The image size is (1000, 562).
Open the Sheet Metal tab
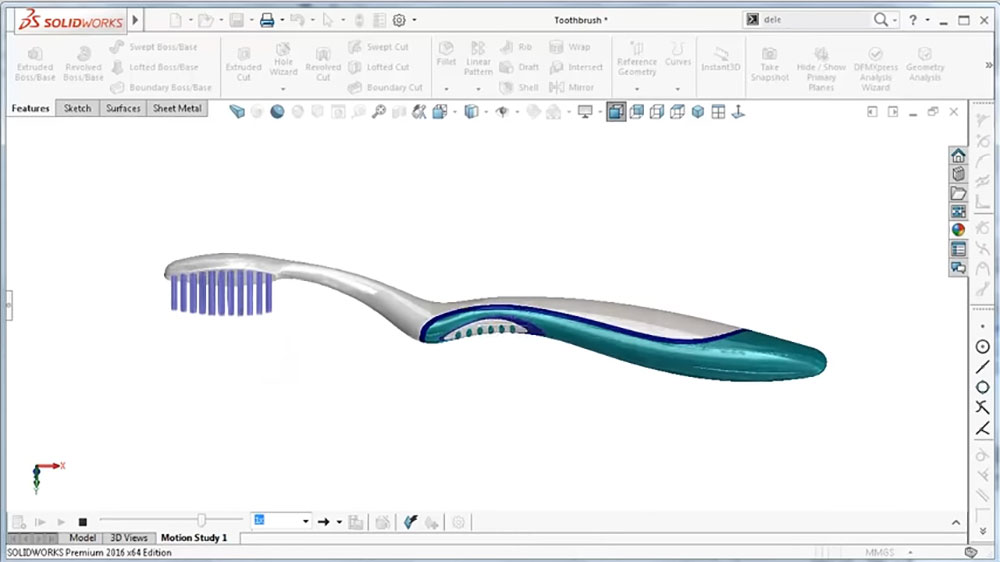click(x=177, y=108)
